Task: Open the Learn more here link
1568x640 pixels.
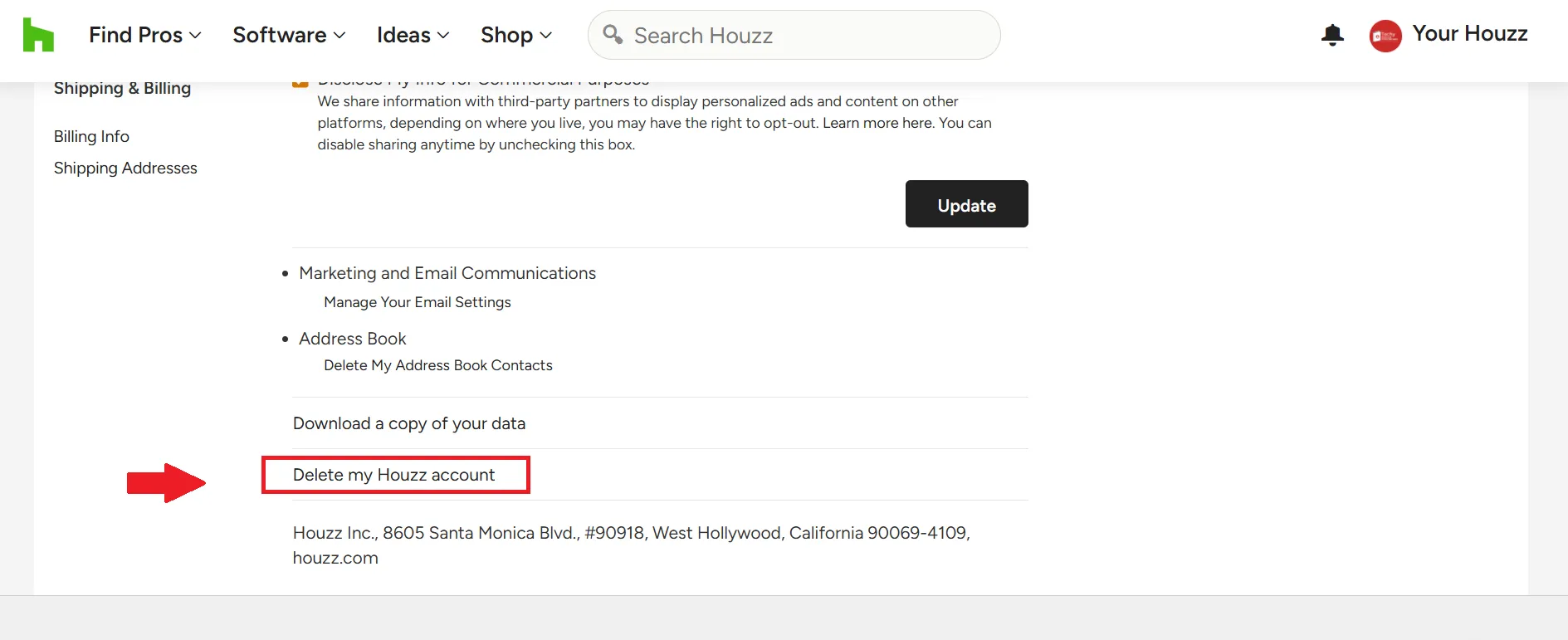Action: (x=876, y=123)
